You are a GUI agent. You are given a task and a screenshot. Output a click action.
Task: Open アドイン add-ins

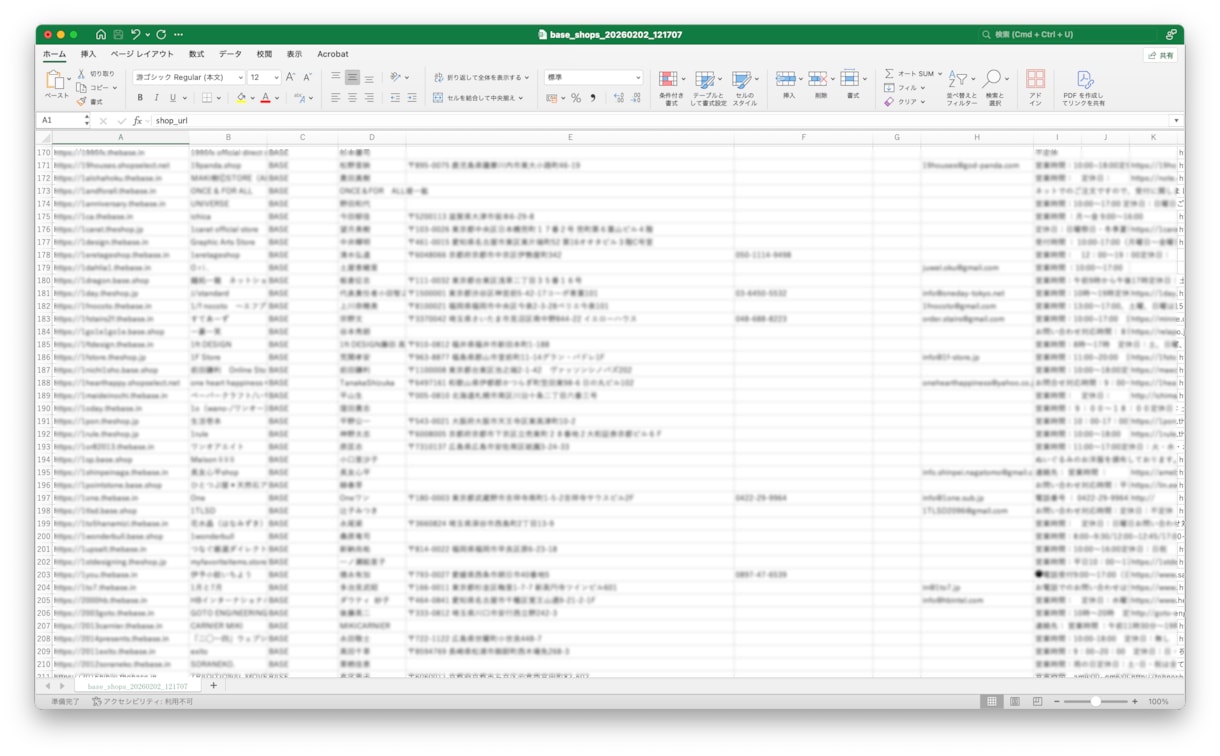tap(1035, 87)
